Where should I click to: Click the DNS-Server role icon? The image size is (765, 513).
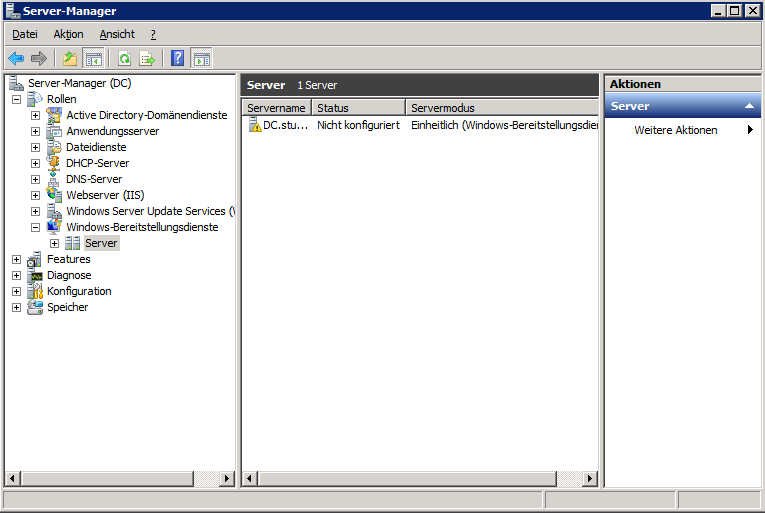pyautogui.click(x=54, y=179)
